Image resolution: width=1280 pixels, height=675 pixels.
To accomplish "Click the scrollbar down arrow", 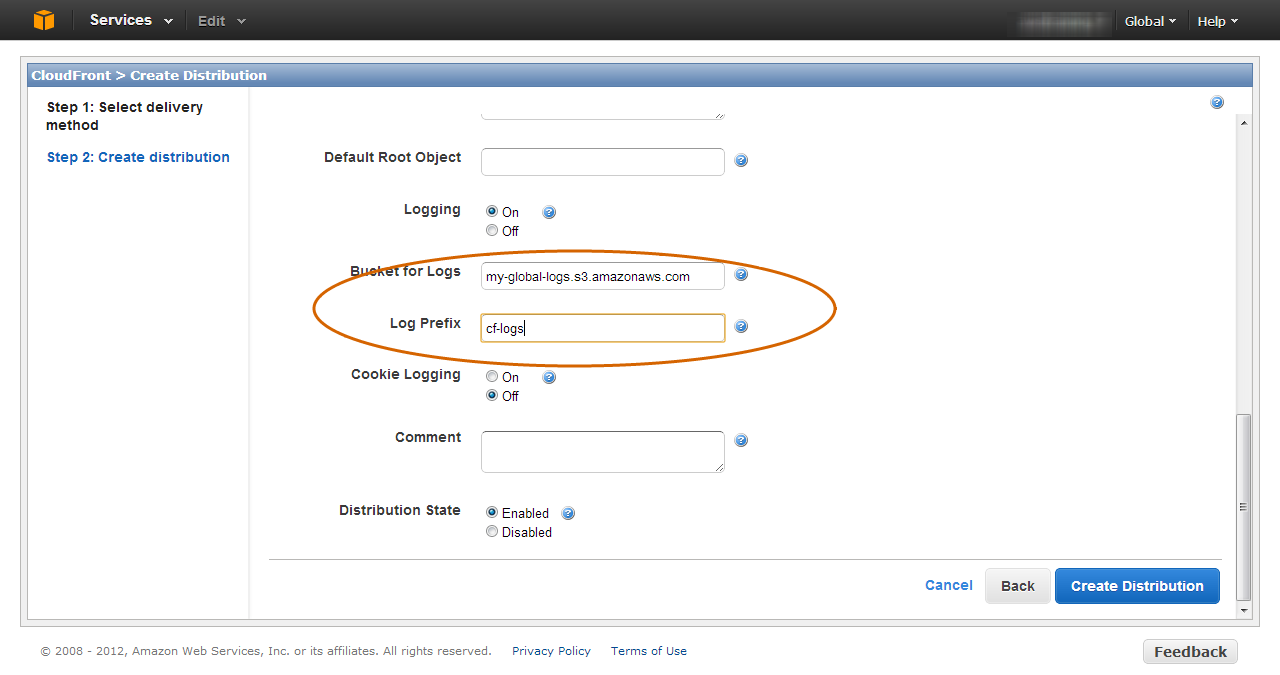I will [1244, 610].
